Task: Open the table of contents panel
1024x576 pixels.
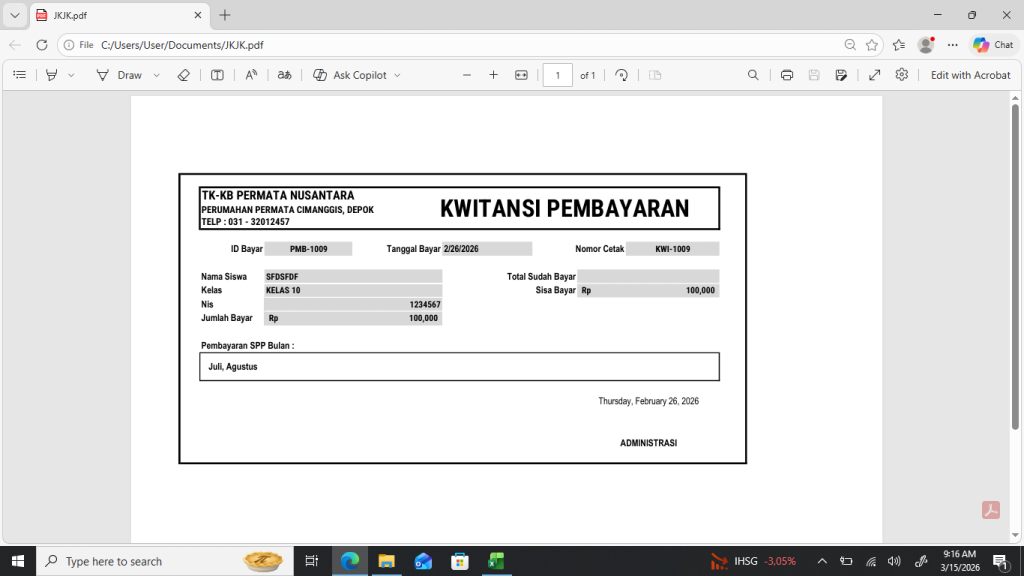Action: tap(19, 75)
